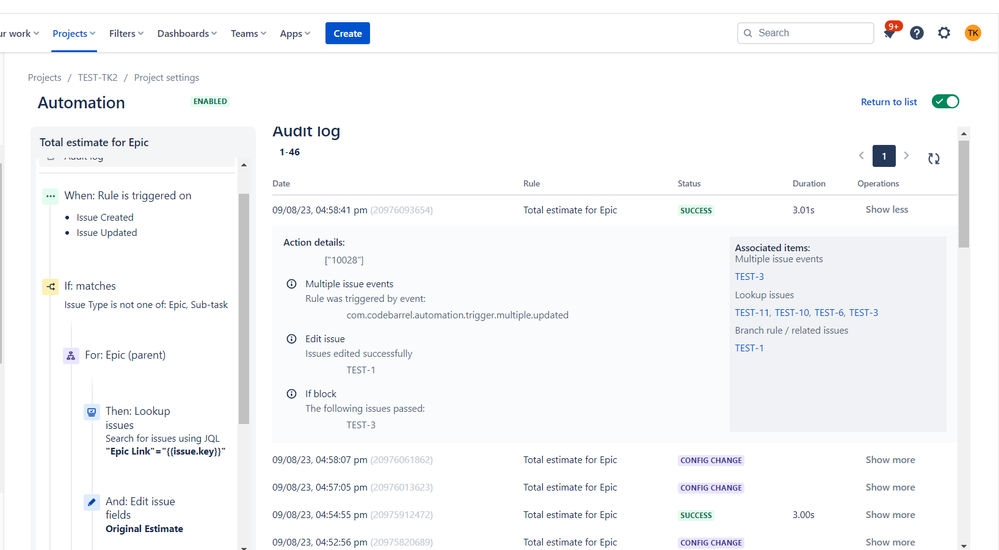Go to Projects in the breadcrumb
The width and height of the screenshot is (999, 550).
pyautogui.click(x=45, y=78)
